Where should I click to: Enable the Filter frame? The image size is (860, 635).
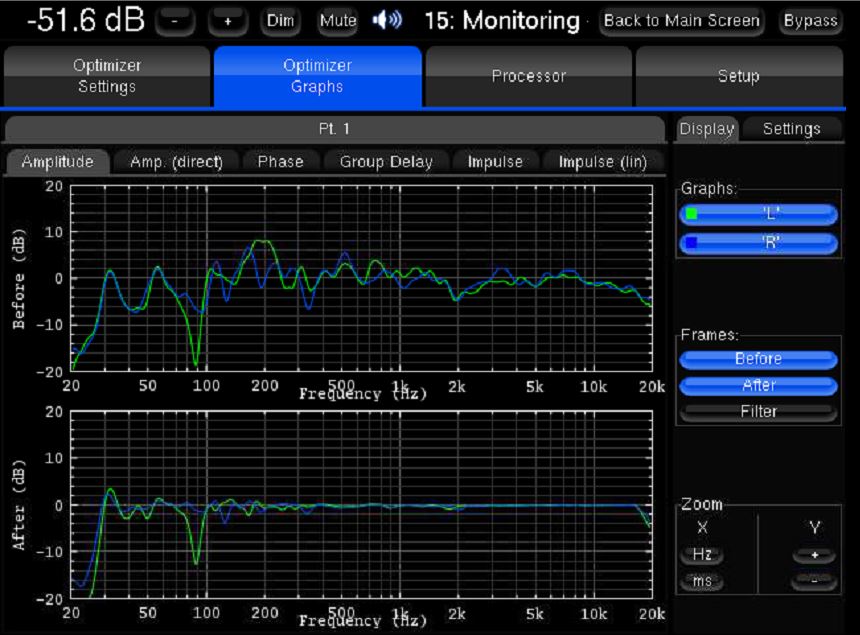757,411
